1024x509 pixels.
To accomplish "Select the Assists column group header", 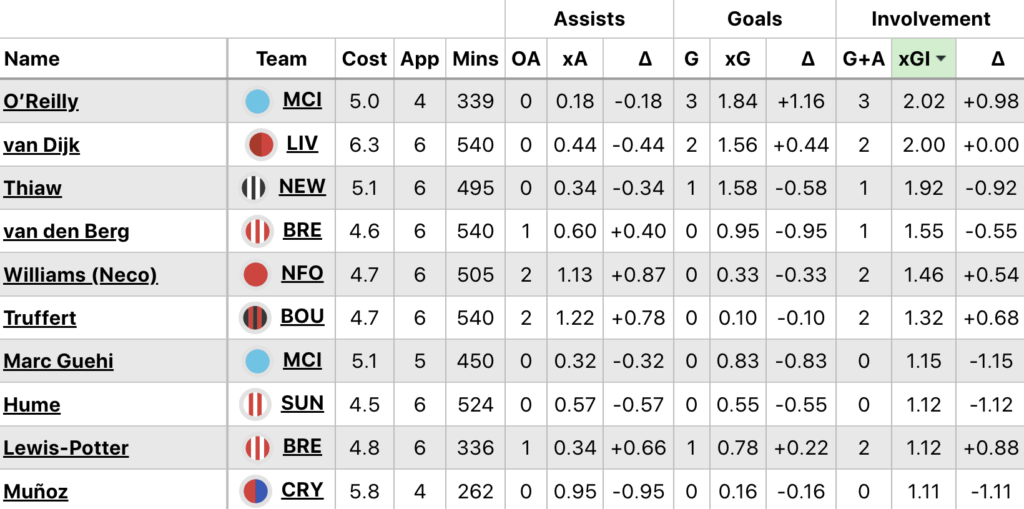I will (x=589, y=19).
